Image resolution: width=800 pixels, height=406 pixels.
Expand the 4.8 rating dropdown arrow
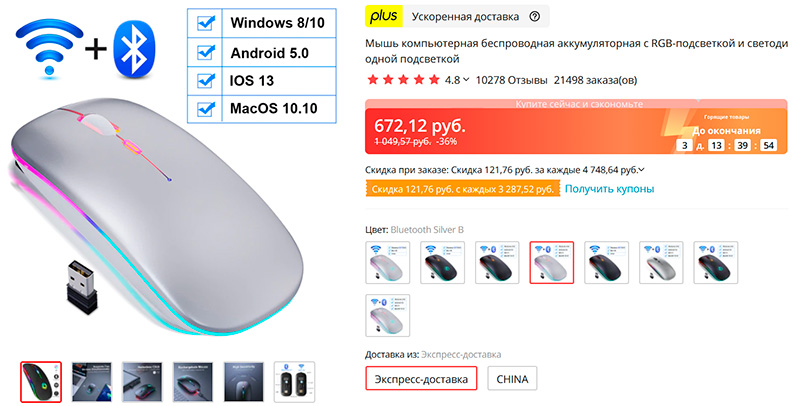[x=465, y=80]
